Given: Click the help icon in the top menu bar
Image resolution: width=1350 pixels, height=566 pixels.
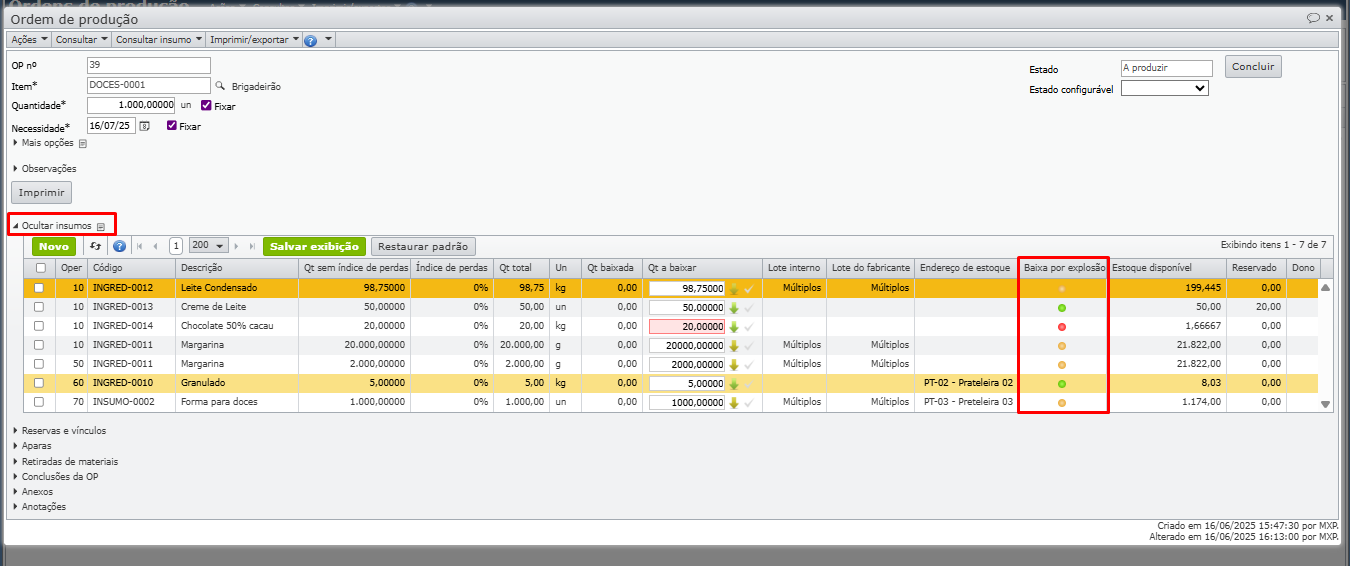Looking at the screenshot, I should point(310,40).
